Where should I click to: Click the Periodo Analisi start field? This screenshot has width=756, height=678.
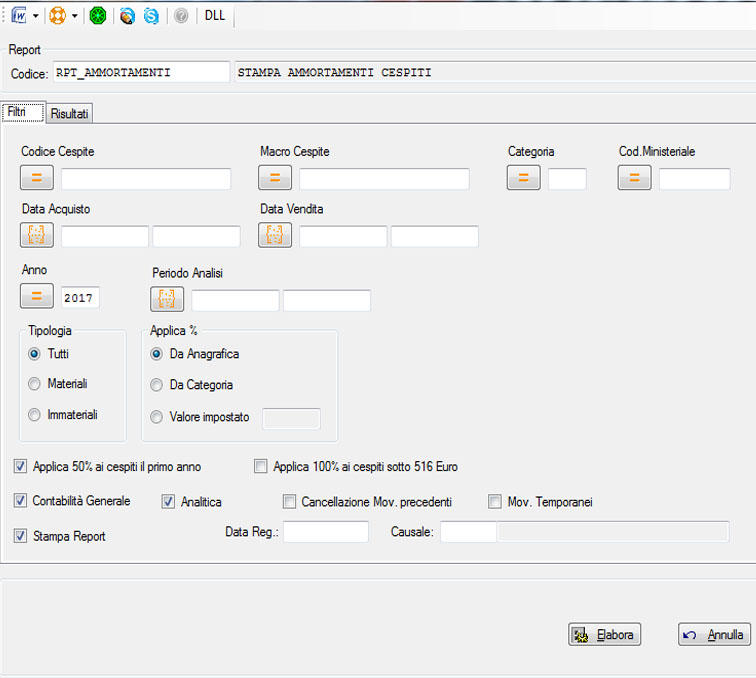tap(235, 300)
